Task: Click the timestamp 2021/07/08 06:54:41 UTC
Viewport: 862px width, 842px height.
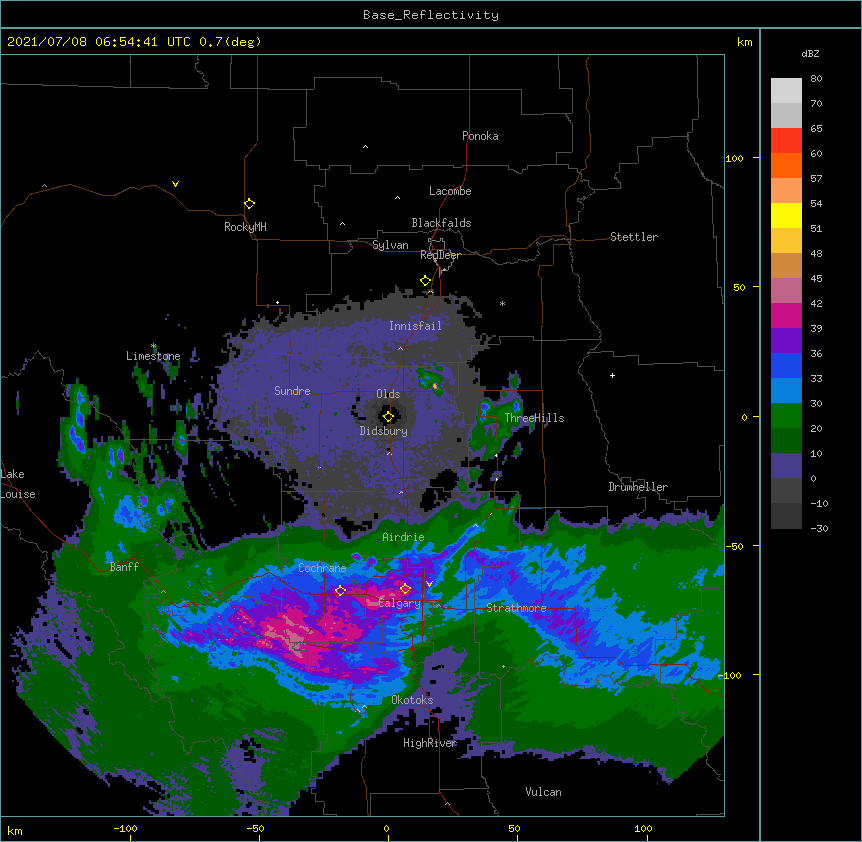Action: pyautogui.click(x=99, y=42)
